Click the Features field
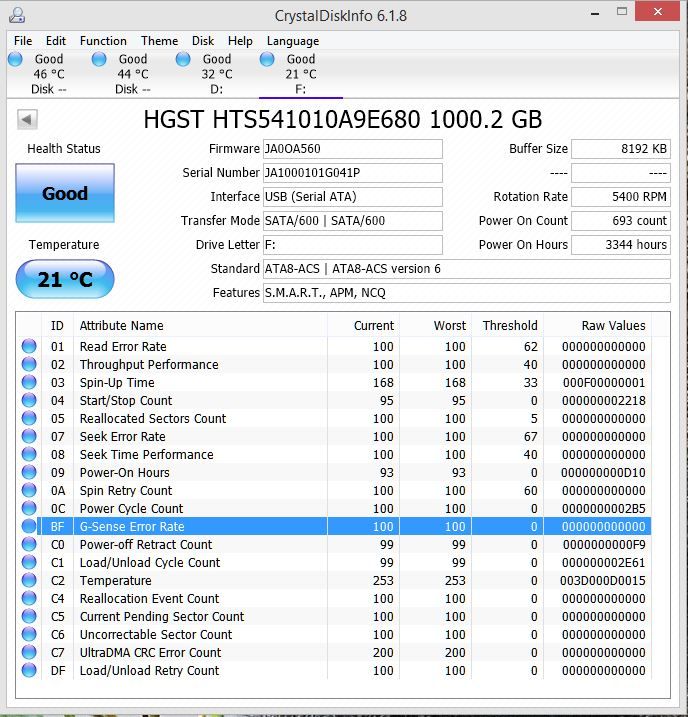Screen dimensions: 688x717 coord(467,293)
